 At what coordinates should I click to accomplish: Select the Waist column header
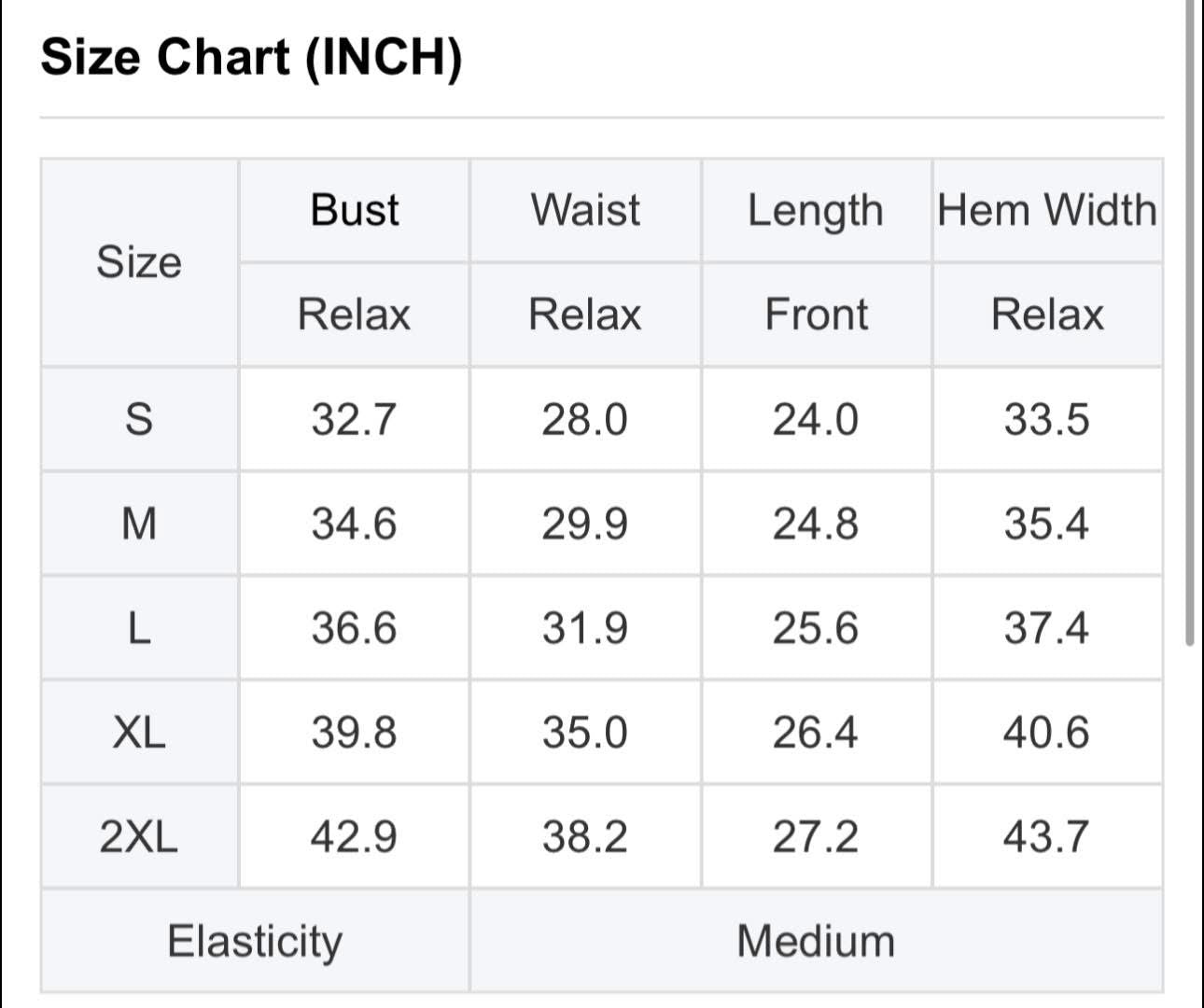(585, 210)
